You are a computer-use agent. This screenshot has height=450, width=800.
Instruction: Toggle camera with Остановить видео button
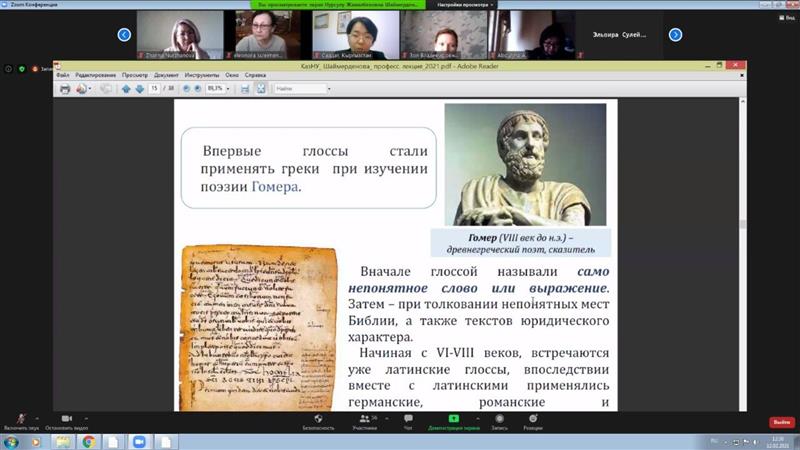click(66, 421)
